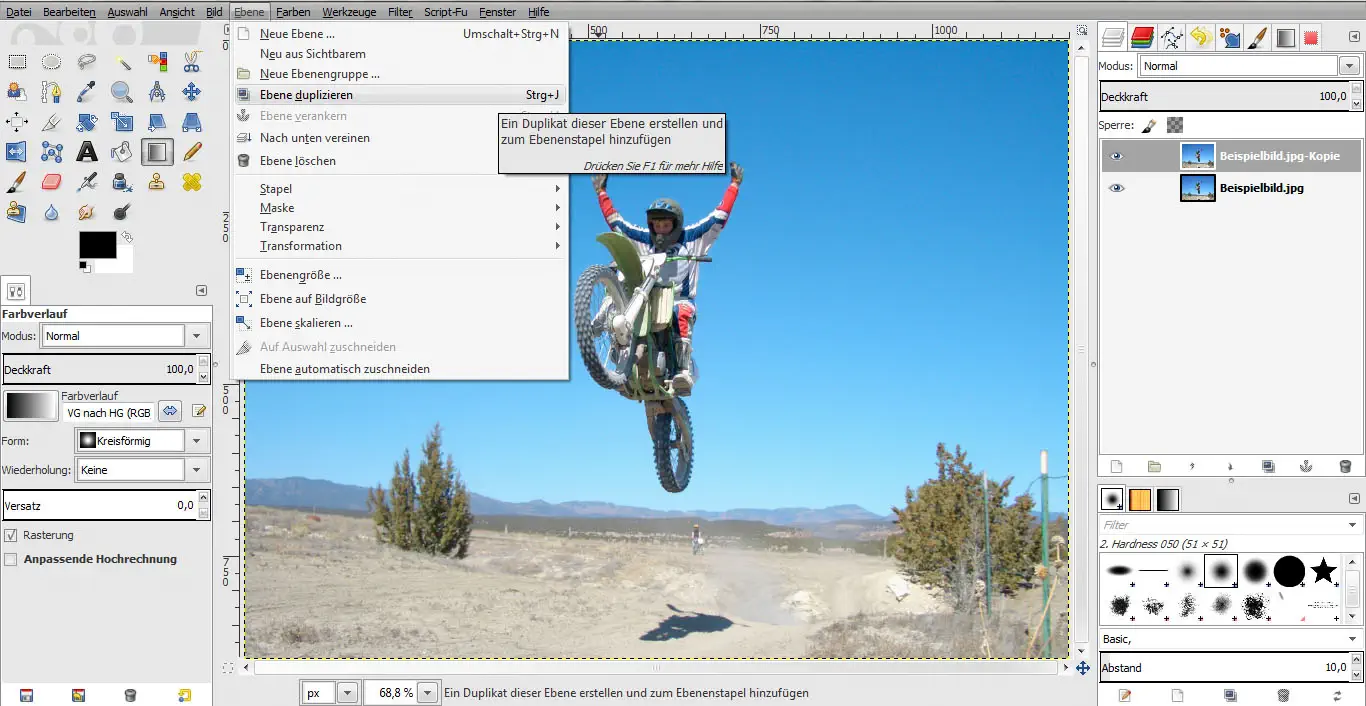1366x706 pixels.
Task: Uncheck the Rasterung checkbox
Action: (x=11, y=535)
